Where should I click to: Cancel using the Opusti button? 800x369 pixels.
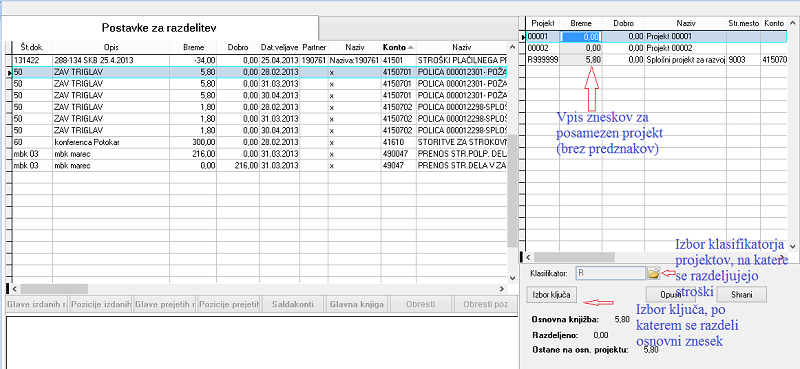coord(670,294)
